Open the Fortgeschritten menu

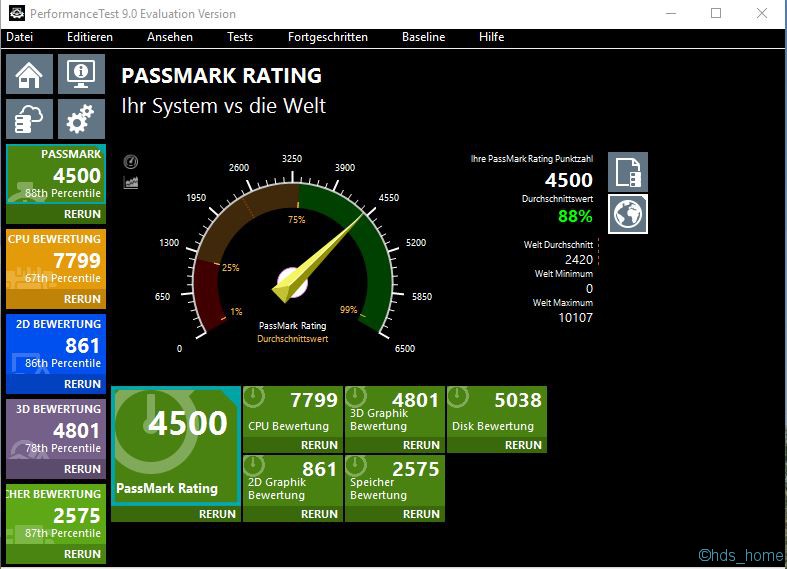(x=328, y=37)
